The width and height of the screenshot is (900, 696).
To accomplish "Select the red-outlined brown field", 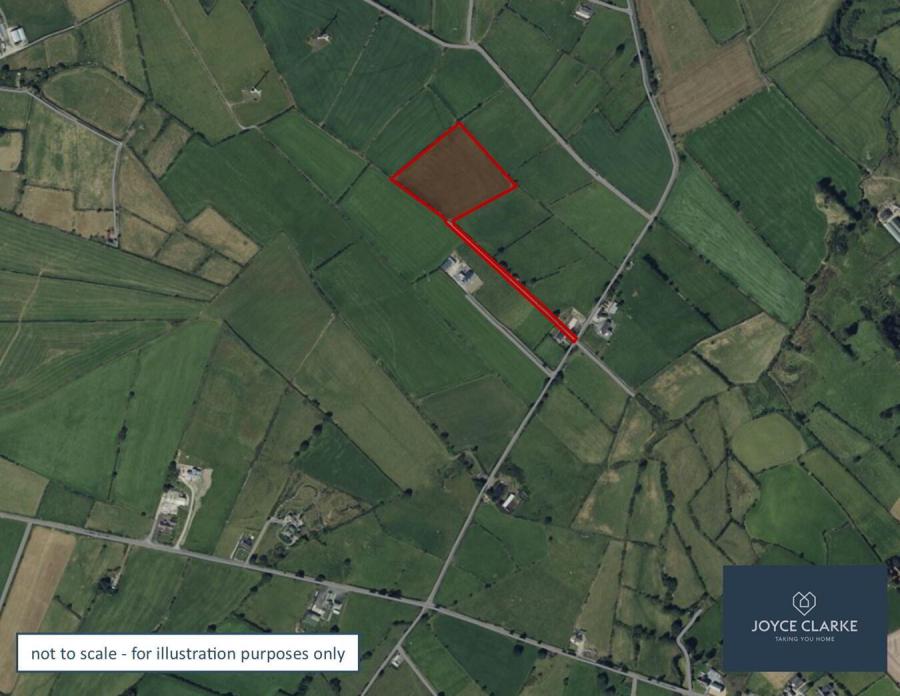I will (x=454, y=173).
